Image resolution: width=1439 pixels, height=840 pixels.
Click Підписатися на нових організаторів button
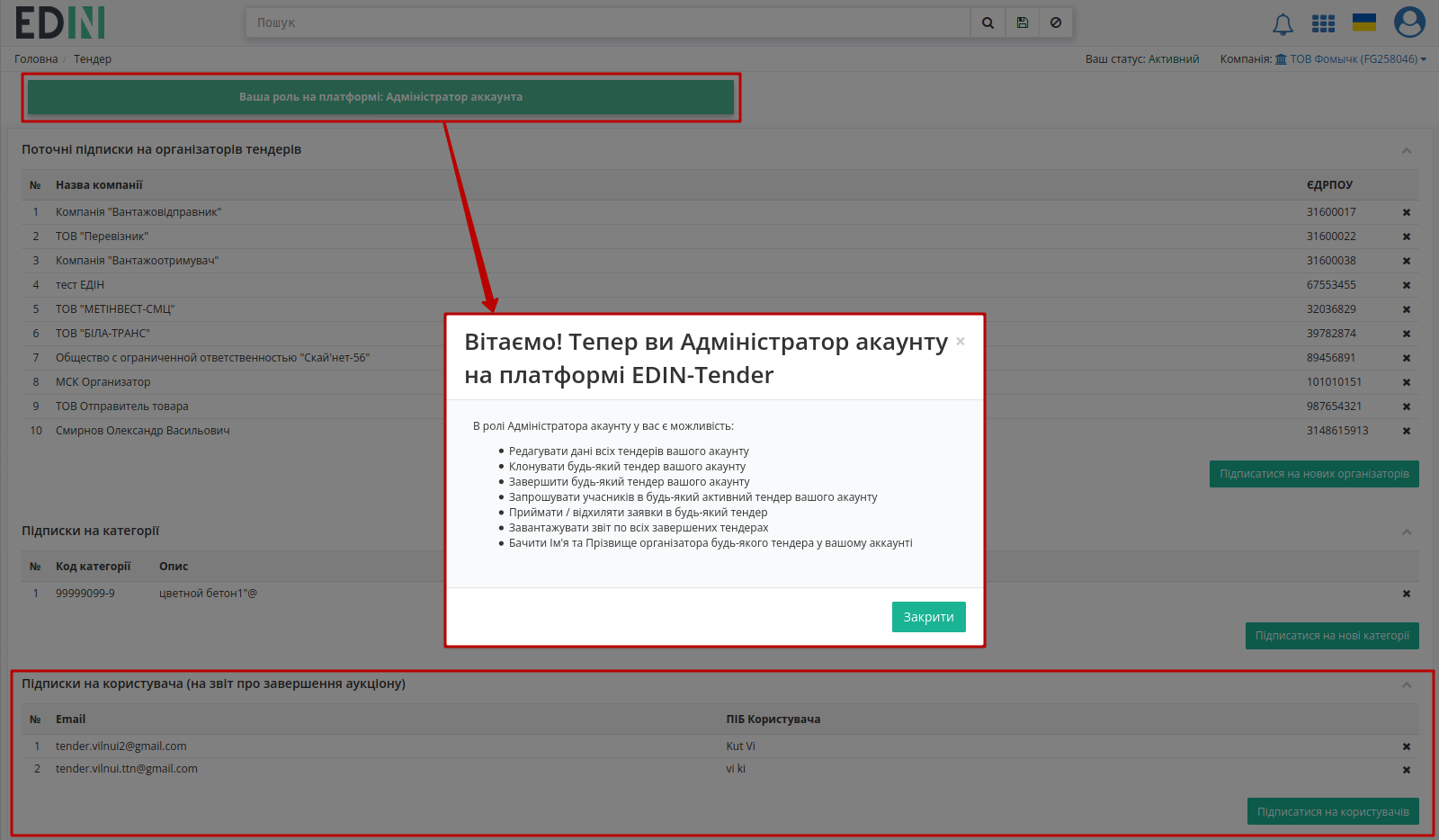click(x=1314, y=474)
